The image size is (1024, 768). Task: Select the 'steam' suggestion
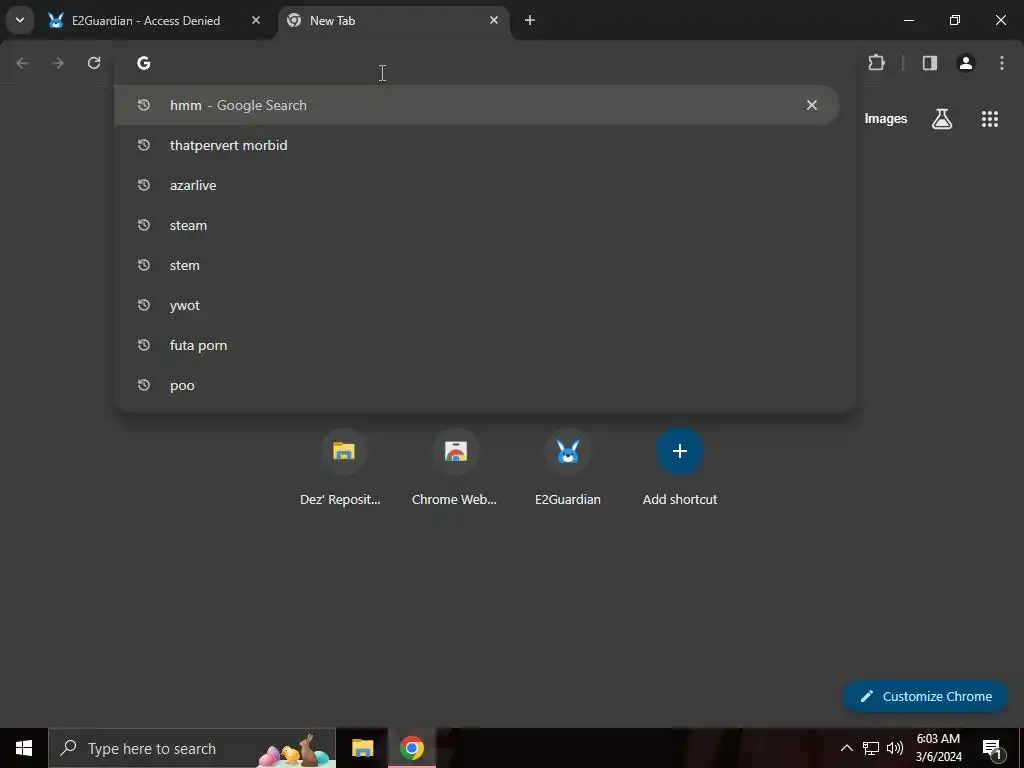click(x=477, y=225)
